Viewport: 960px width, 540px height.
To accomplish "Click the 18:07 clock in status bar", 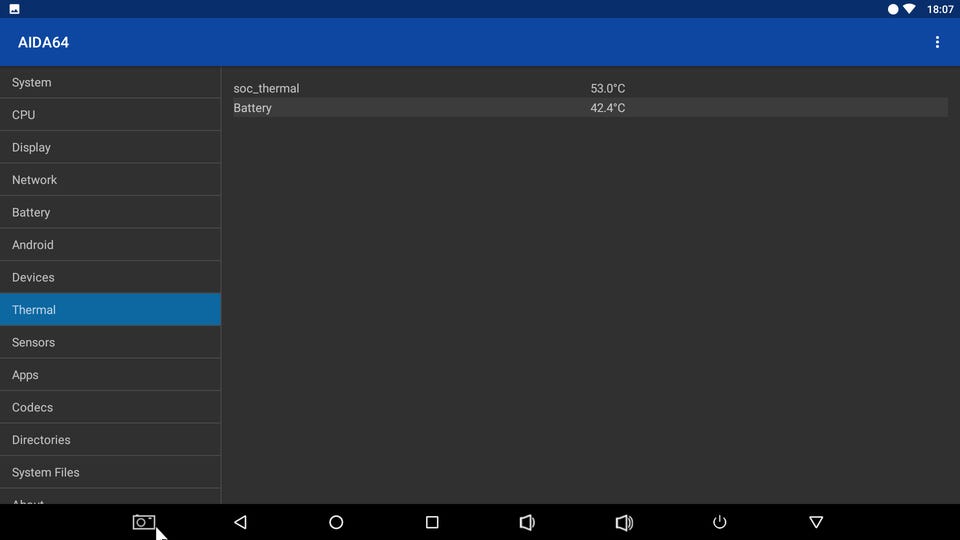I will pos(940,9).
